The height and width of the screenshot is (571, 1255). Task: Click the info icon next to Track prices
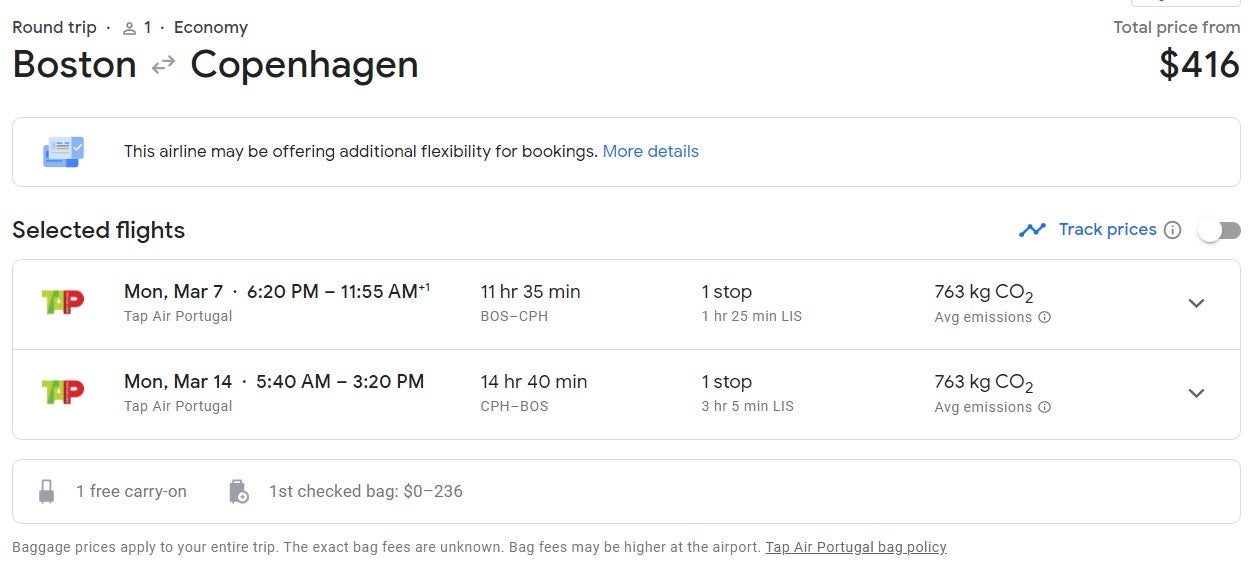click(1173, 230)
